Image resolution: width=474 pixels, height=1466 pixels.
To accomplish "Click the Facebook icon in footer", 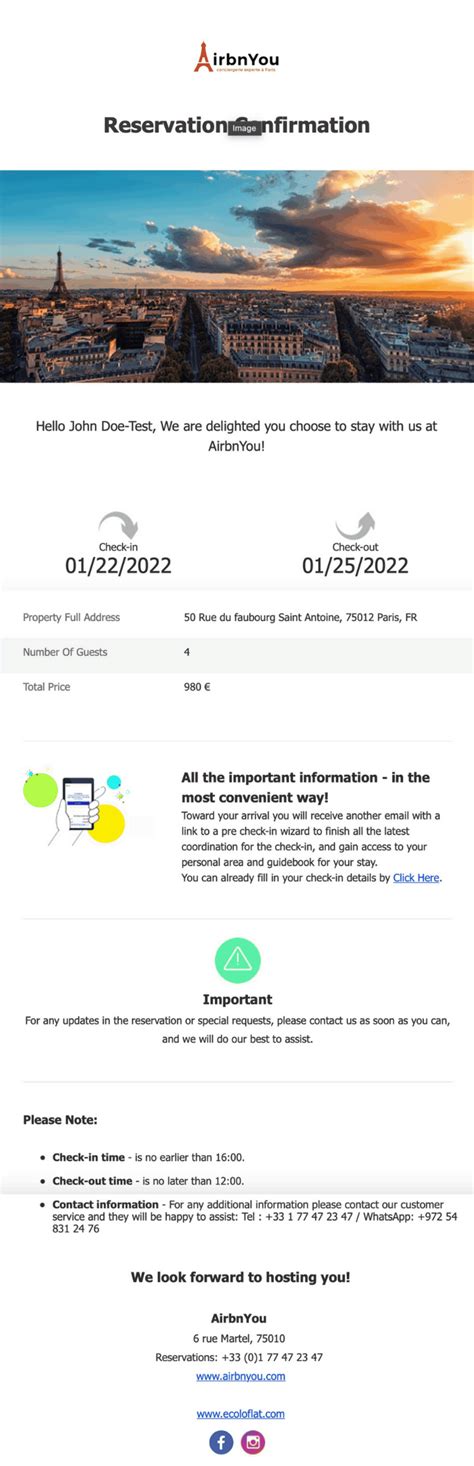I will [x=221, y=1442].
